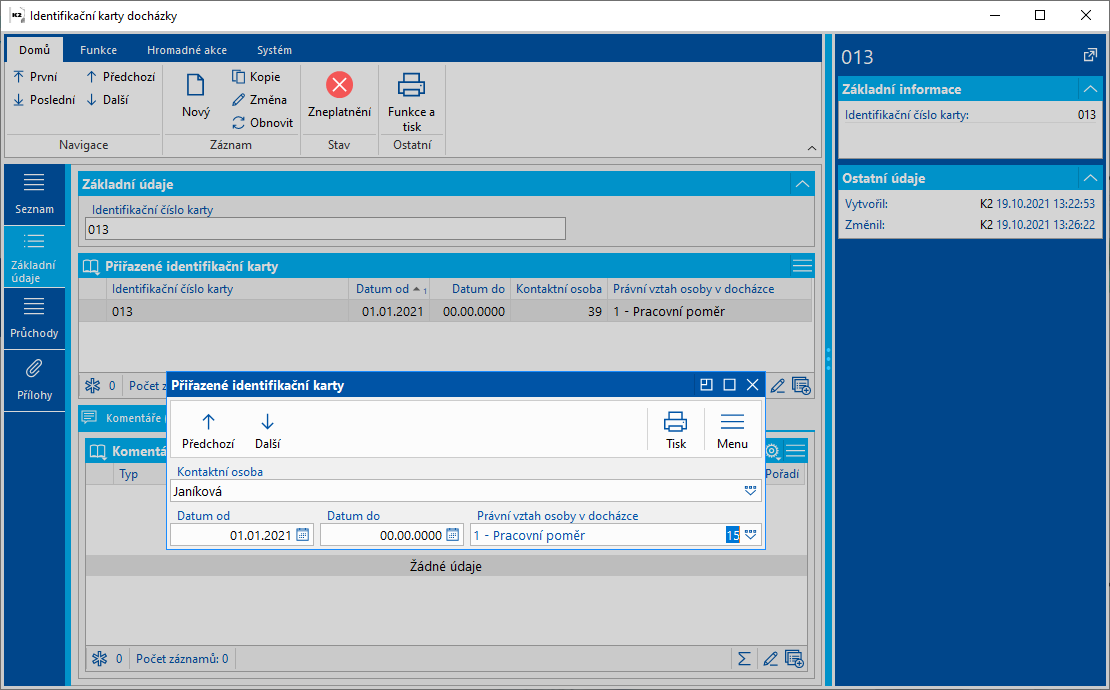Sort by Právní vztah osoby column header

coord(709,289)
